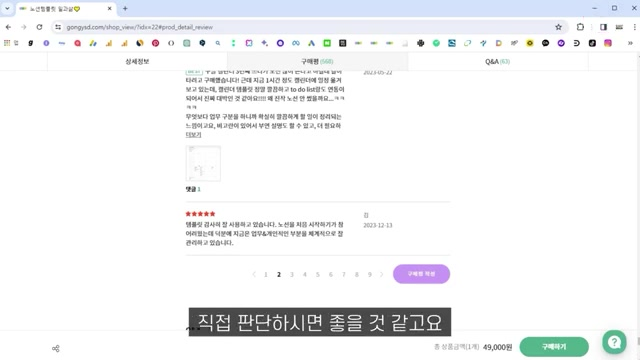The image size is (640, 360).
Task: Open the purple sparkle bookmark
Action: click(264, 43)
